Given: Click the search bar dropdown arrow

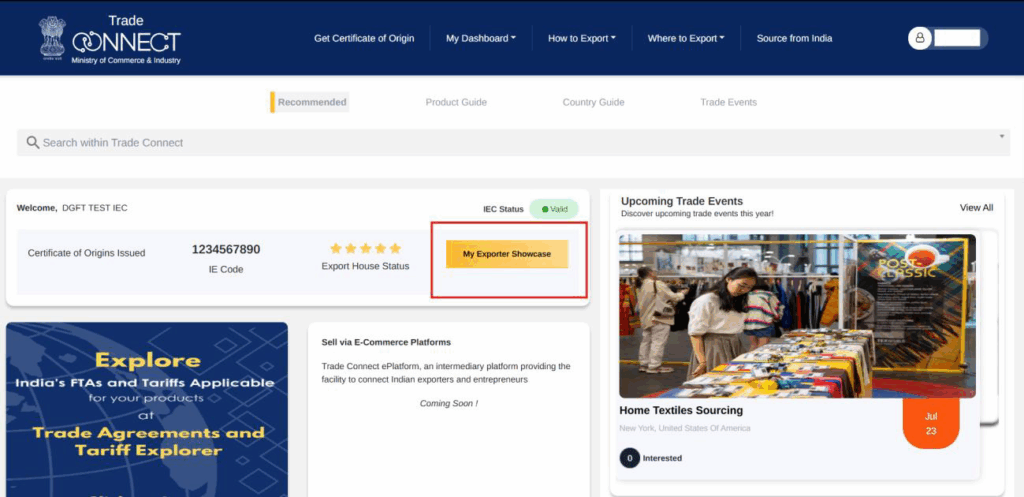Looking at the screenshot, I should pyautogui.click(x=1001, y=136).
